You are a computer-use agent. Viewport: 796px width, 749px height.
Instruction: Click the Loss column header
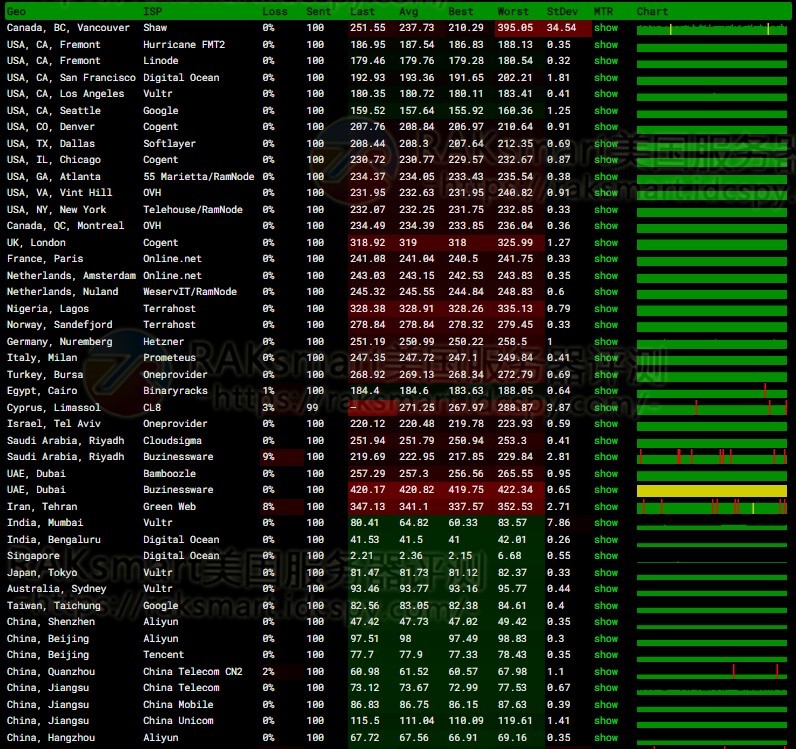click(x=275, y=11)
